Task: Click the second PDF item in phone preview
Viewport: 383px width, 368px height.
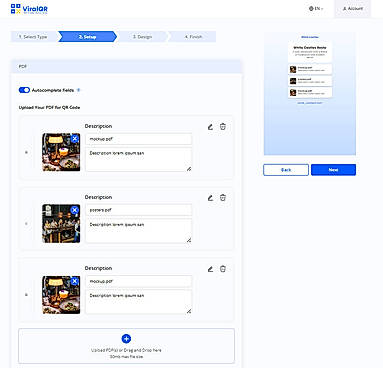Action: (x=310, y=81)
